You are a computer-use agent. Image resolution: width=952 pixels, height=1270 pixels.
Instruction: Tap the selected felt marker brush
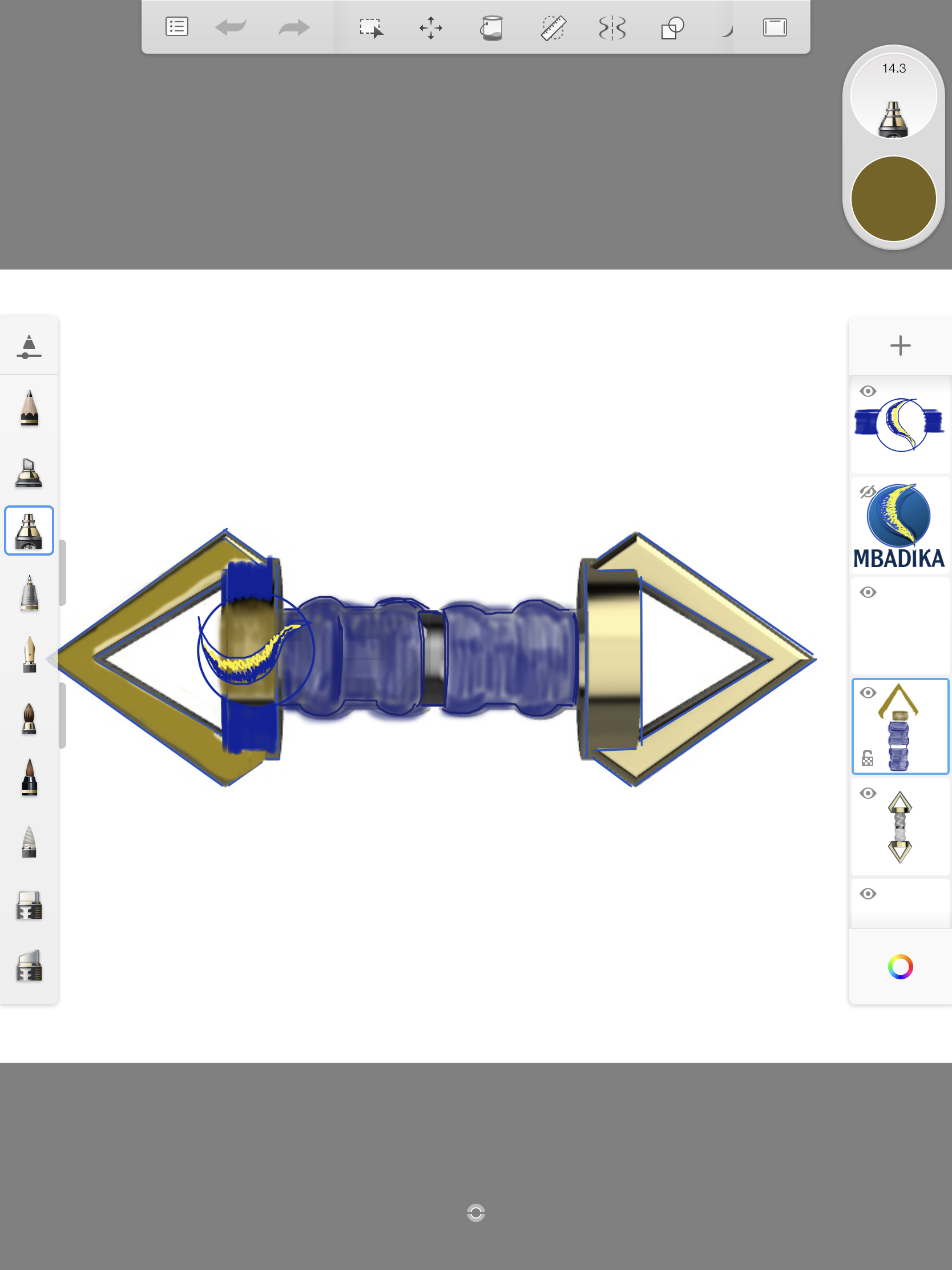tap(29, 530)
